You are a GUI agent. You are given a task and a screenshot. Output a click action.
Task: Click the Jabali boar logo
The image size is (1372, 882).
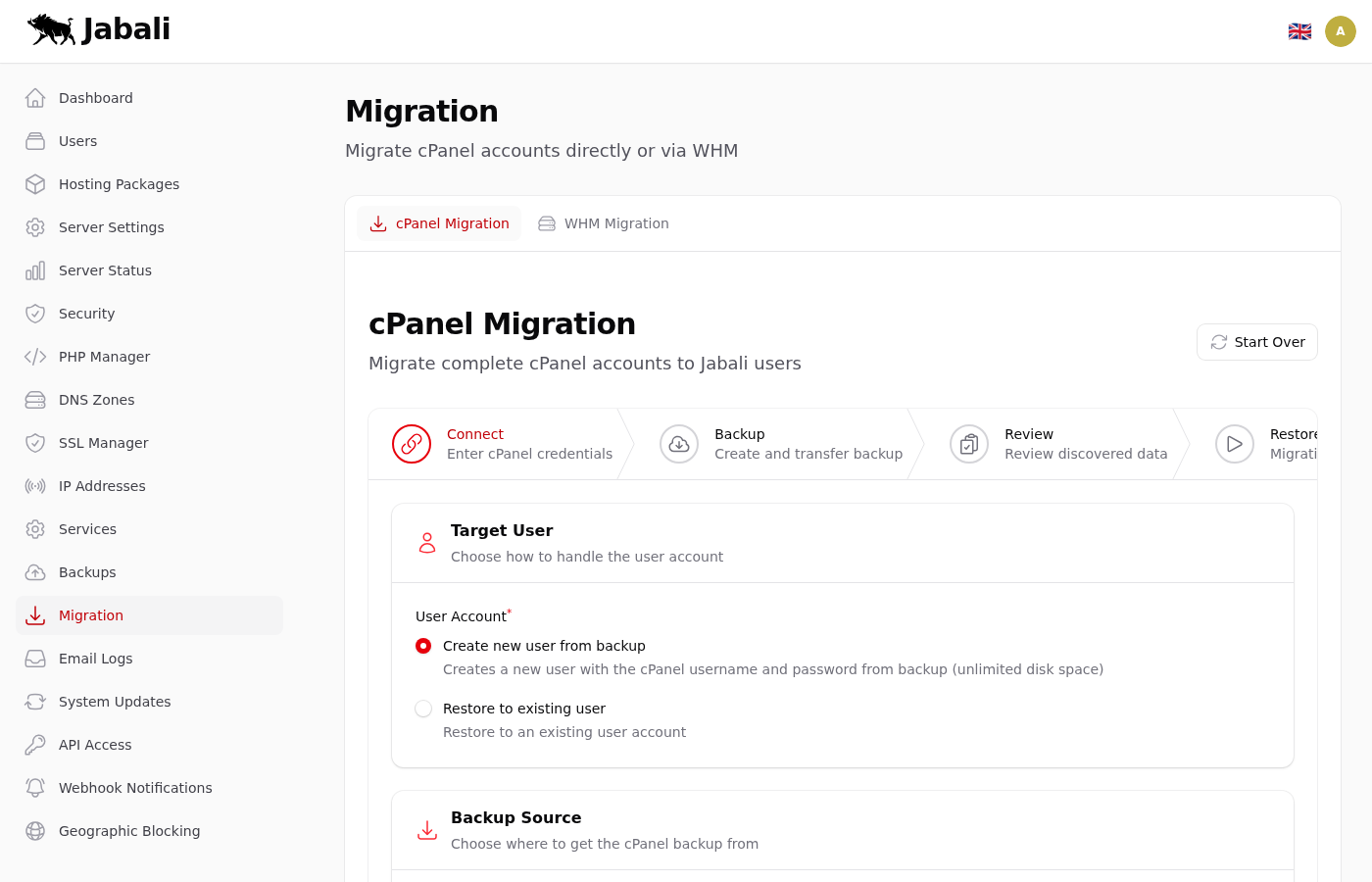click(52, 30)
